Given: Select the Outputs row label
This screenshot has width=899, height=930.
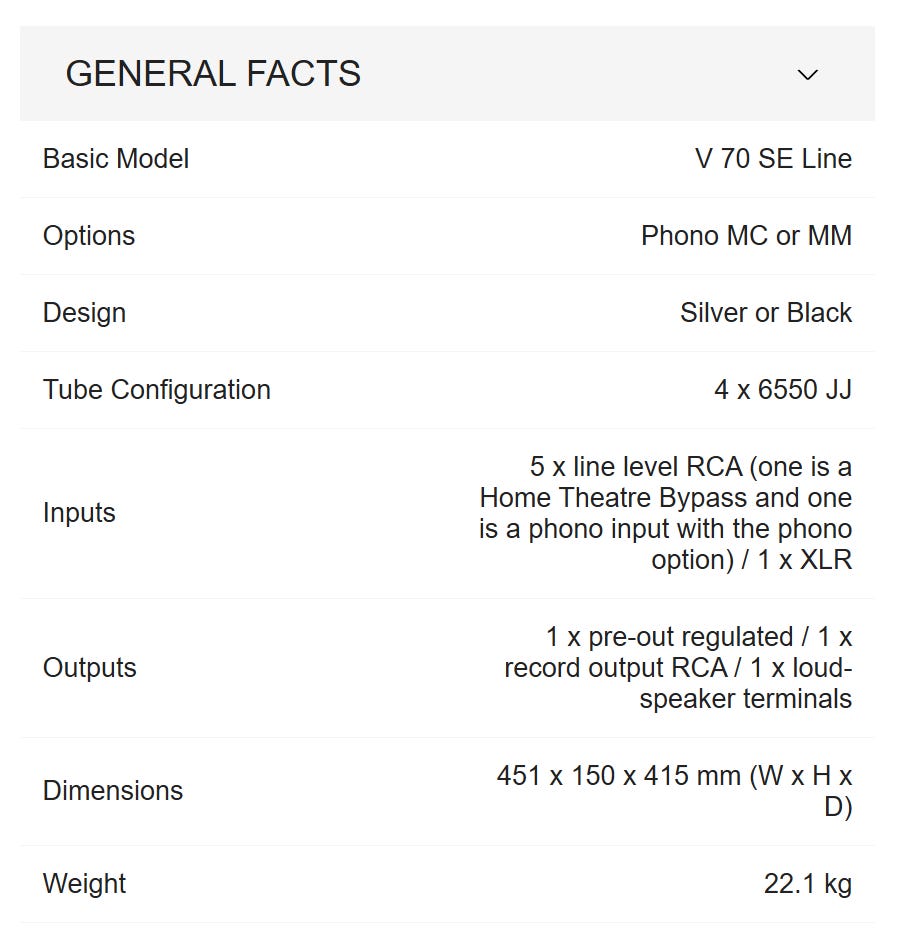Looking at the screenshot, I should point(89,668).
